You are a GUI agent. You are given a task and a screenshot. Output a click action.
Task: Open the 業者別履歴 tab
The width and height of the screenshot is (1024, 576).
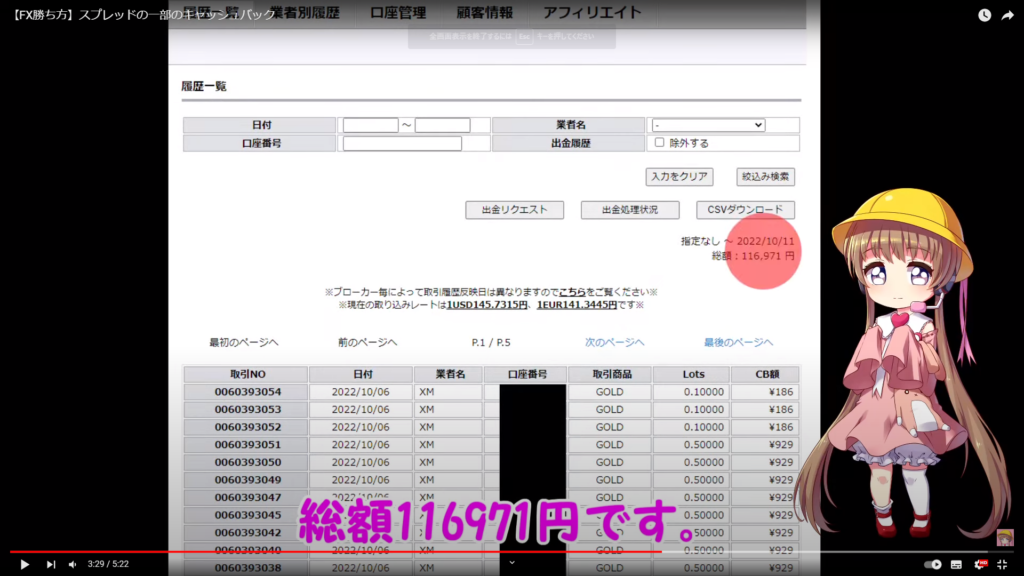pos(305,12)
